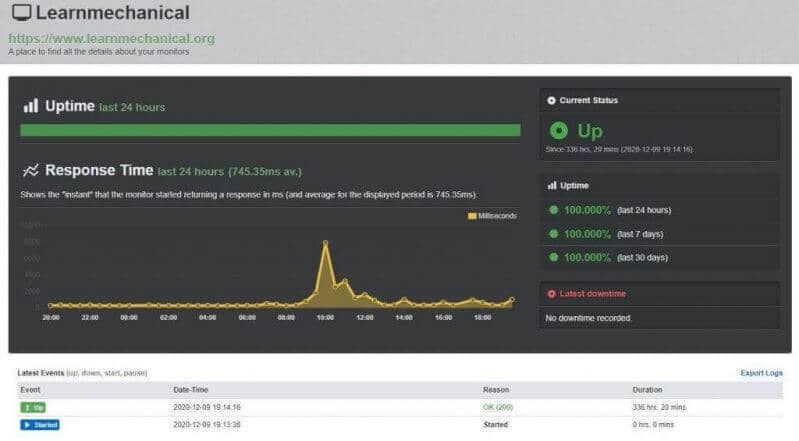Screen dimensions: 799x441
Task: Click the 12:00 label on chart time axis
Action: click(x=365, y=317)
